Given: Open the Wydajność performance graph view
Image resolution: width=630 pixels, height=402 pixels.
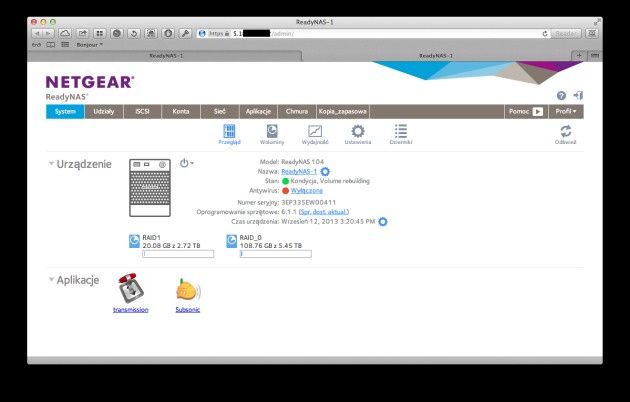Looking at the screenshot, I should pos(315,134).
